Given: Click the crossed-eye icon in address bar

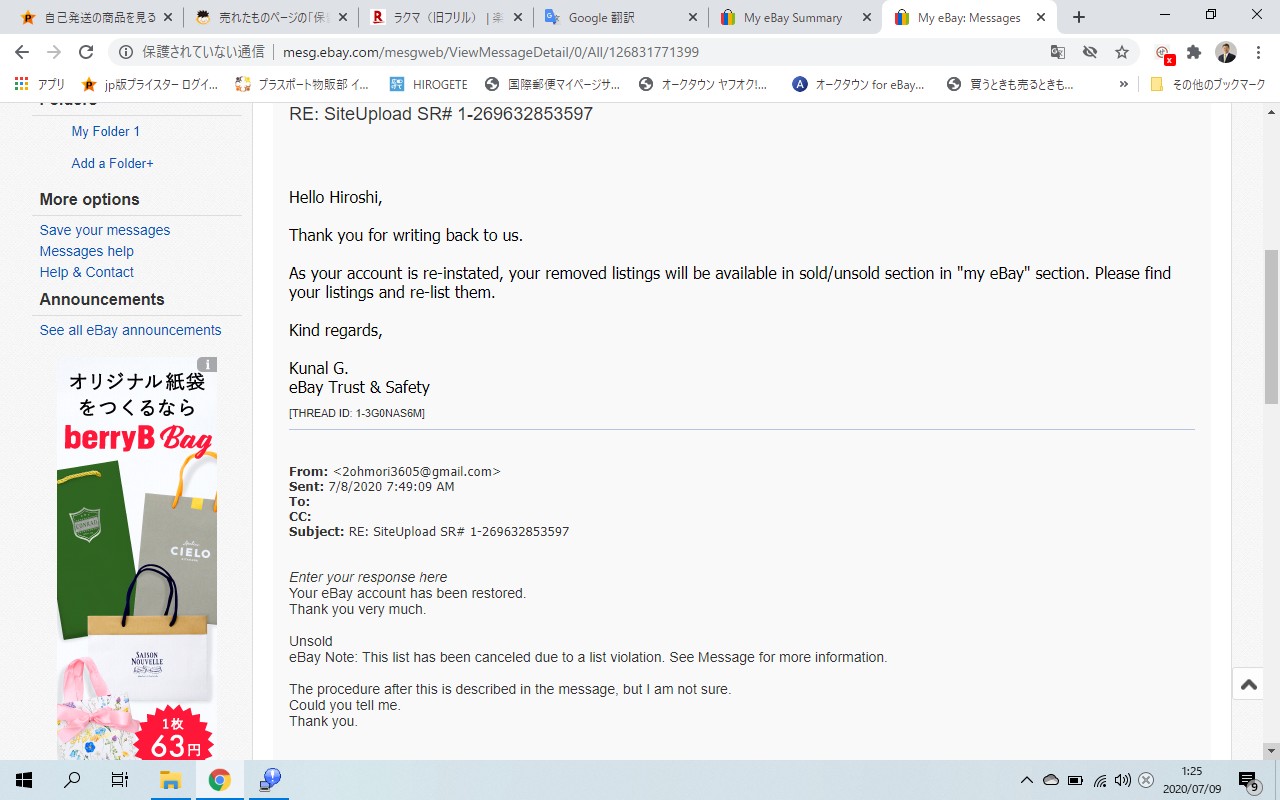Looking at the screenshot, I should pyautogui.click(x=1090, y=52).
